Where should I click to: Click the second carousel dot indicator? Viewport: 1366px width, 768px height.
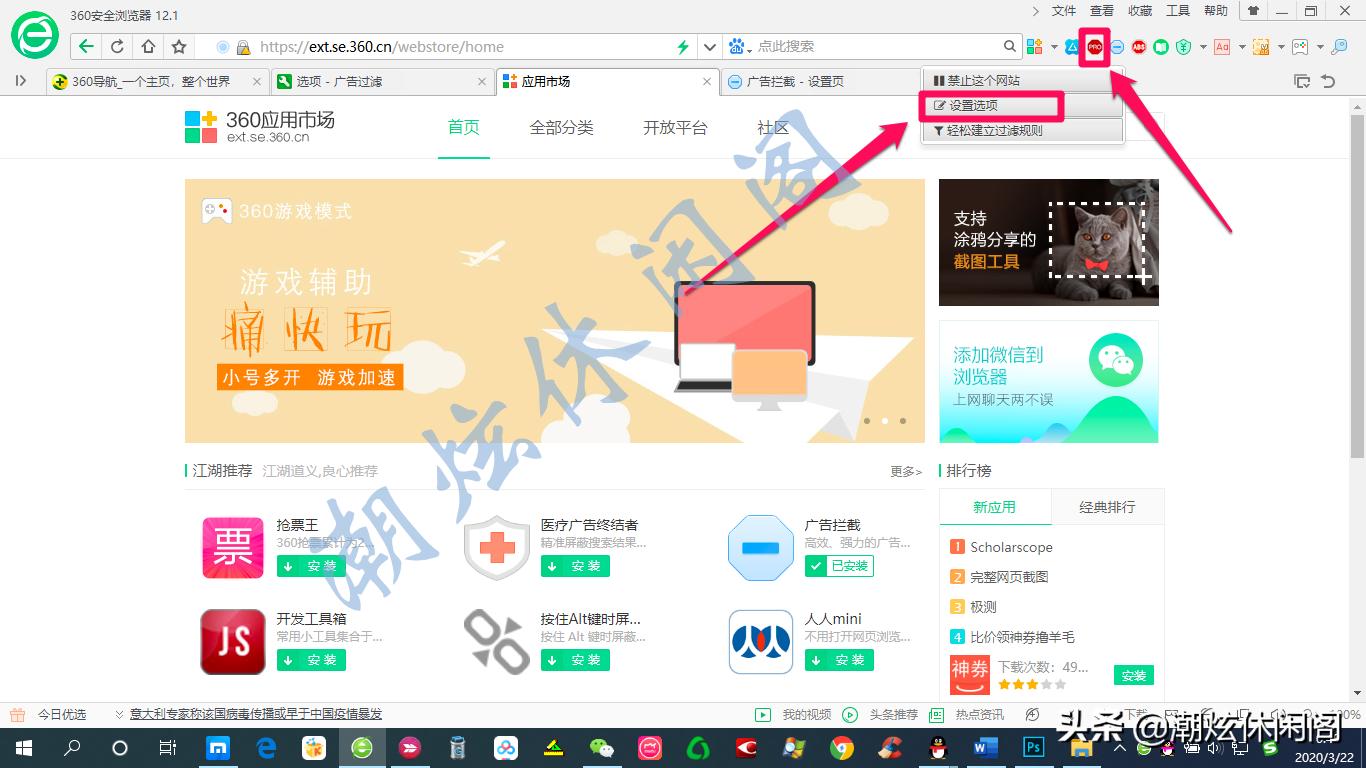coord(884,422)
